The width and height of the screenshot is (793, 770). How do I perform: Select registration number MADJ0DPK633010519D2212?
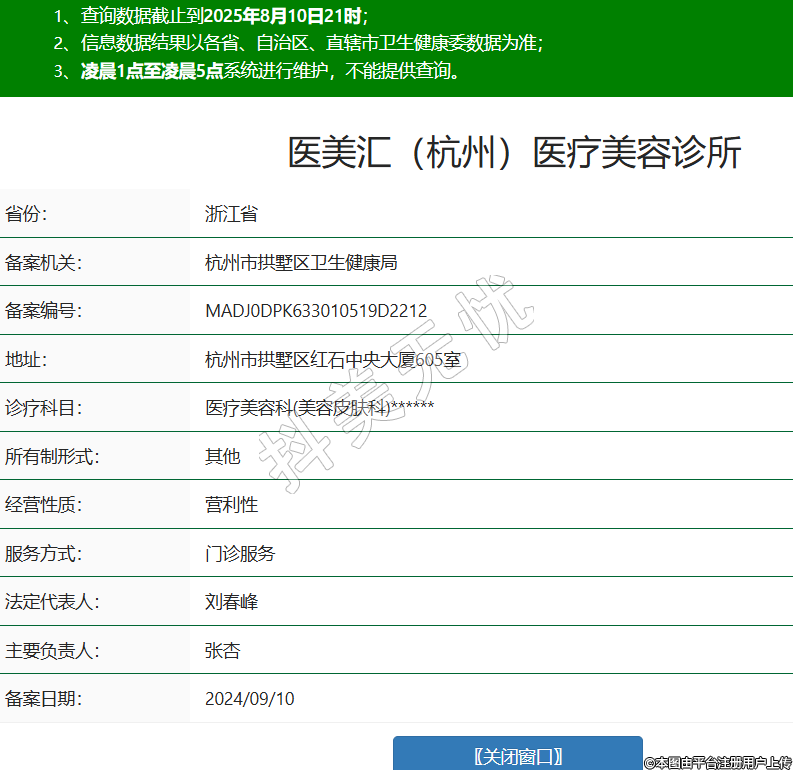pyautogui.click(x=316, y=310)
